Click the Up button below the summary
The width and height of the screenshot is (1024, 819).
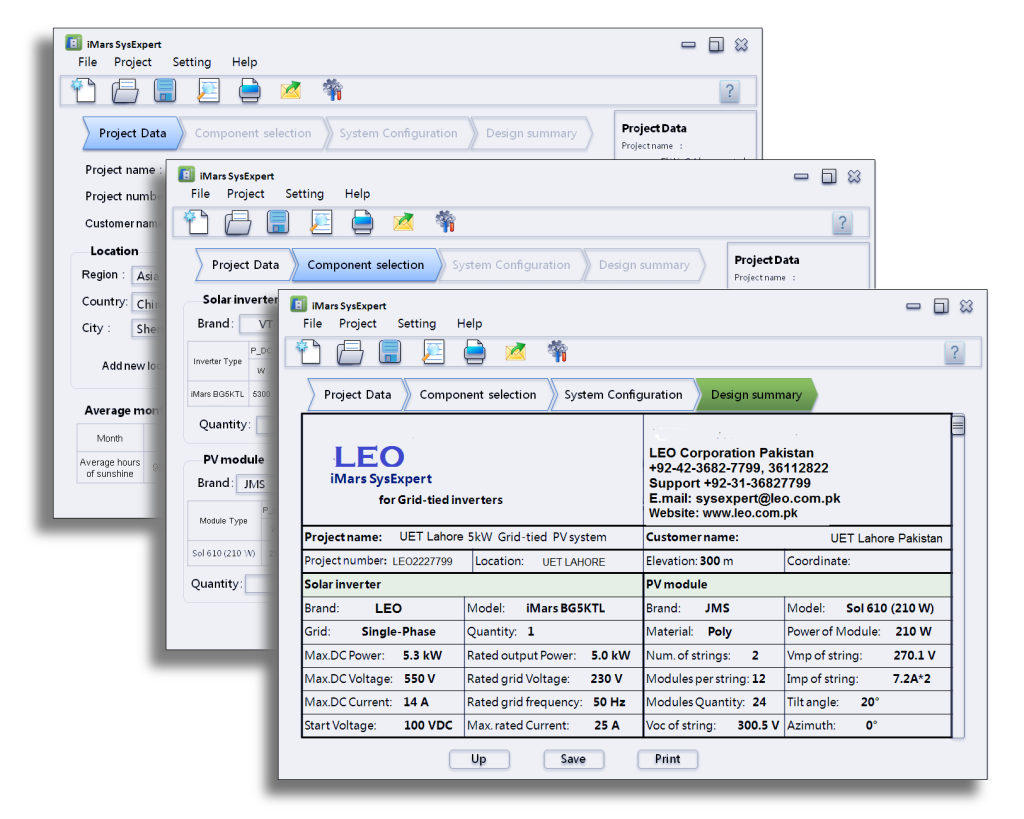click(479, 759)
